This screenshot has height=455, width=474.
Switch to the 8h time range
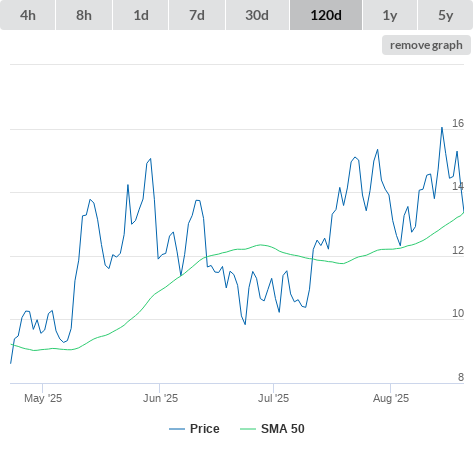tap(84, 15)
